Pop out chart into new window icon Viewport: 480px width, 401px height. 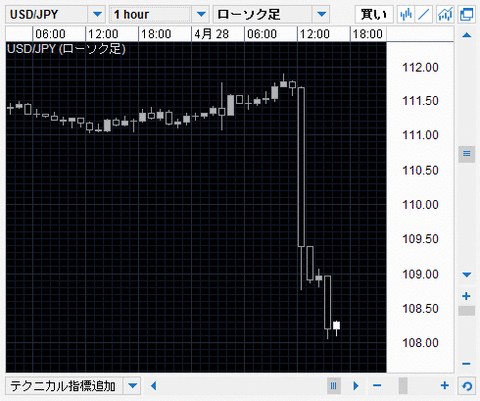[x=466, y=14]
